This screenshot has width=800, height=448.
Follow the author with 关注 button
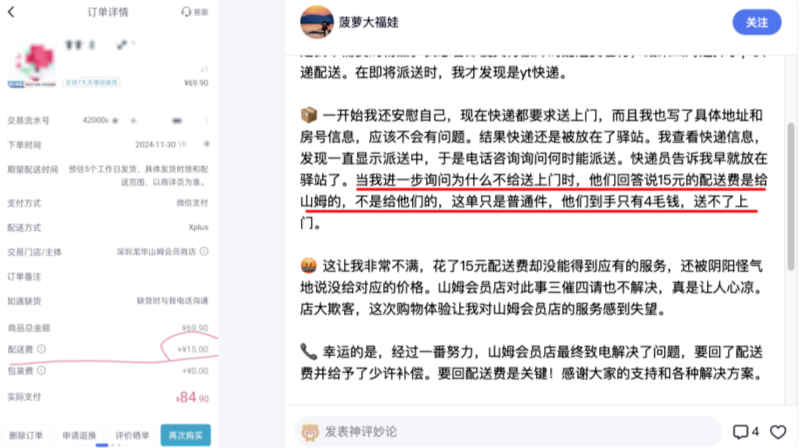[757, 22]
